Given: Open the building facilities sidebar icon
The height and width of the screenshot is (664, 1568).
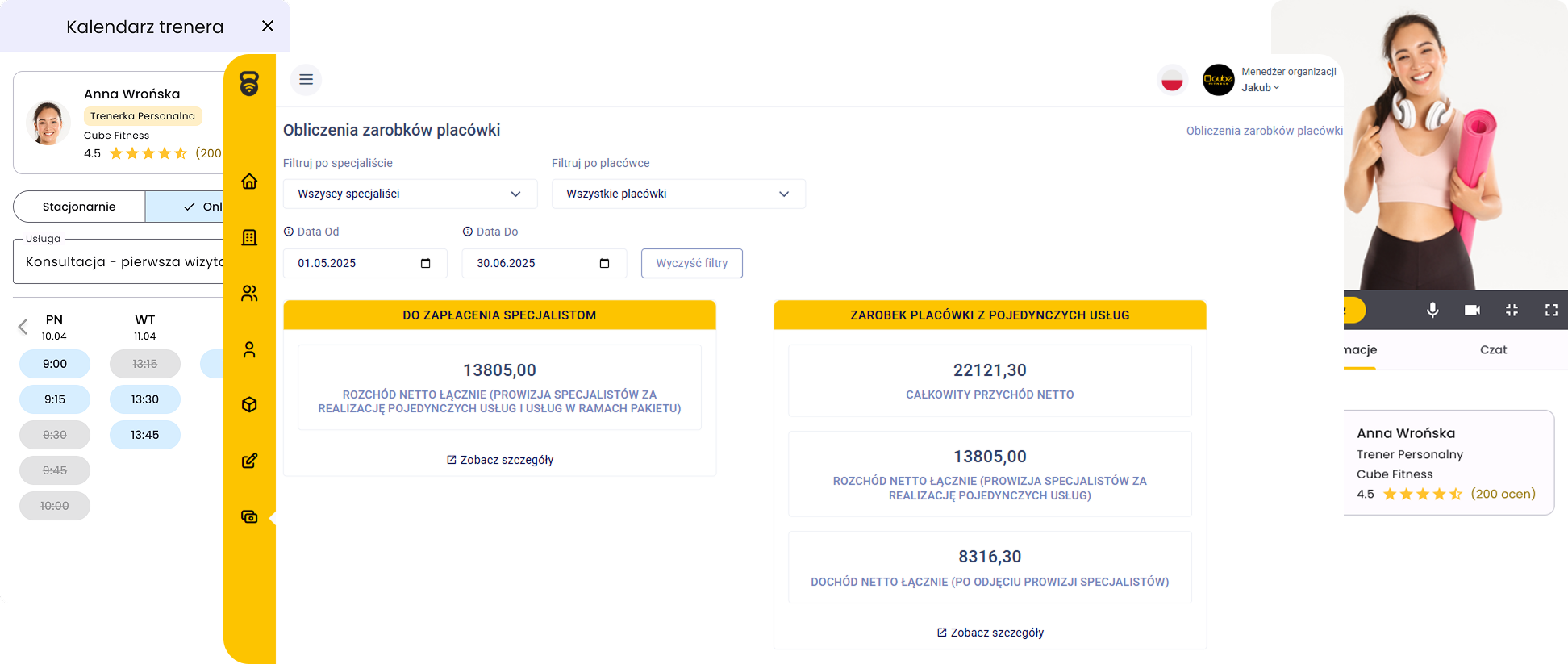Looking at the screenshot, I should 249,237.
